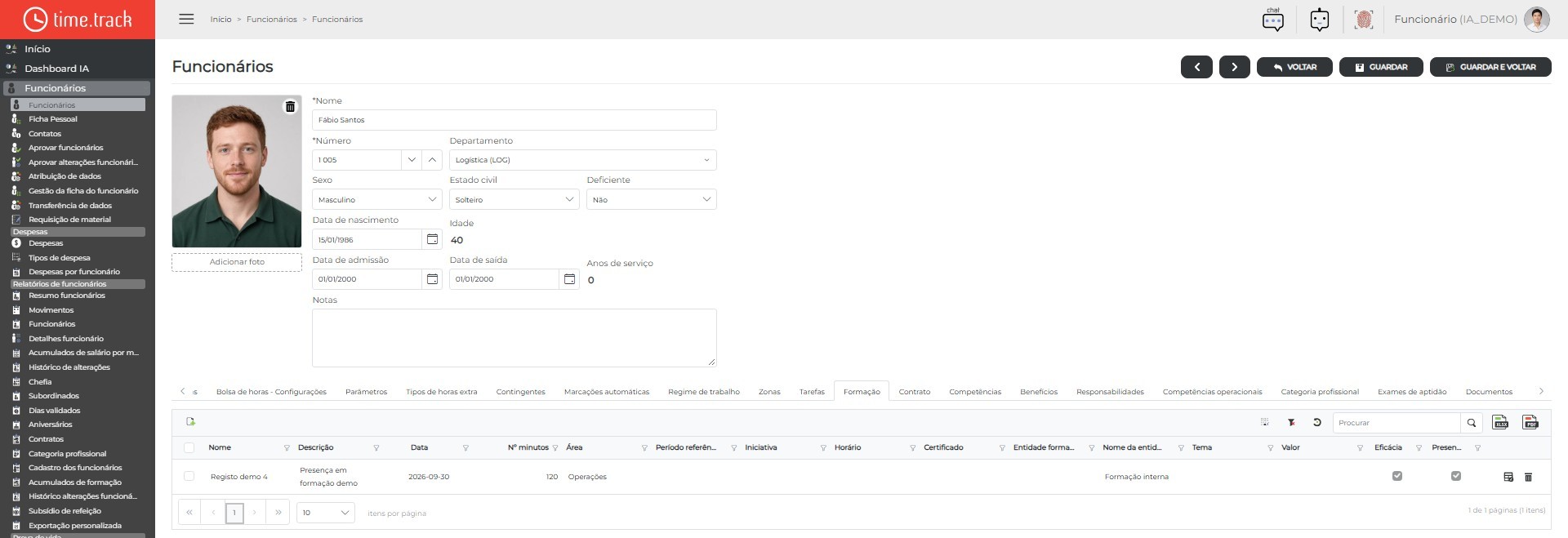Toggle the Presença checkbox in row
Viewport: 1568px width, 538px height.
pos(1456,476)
